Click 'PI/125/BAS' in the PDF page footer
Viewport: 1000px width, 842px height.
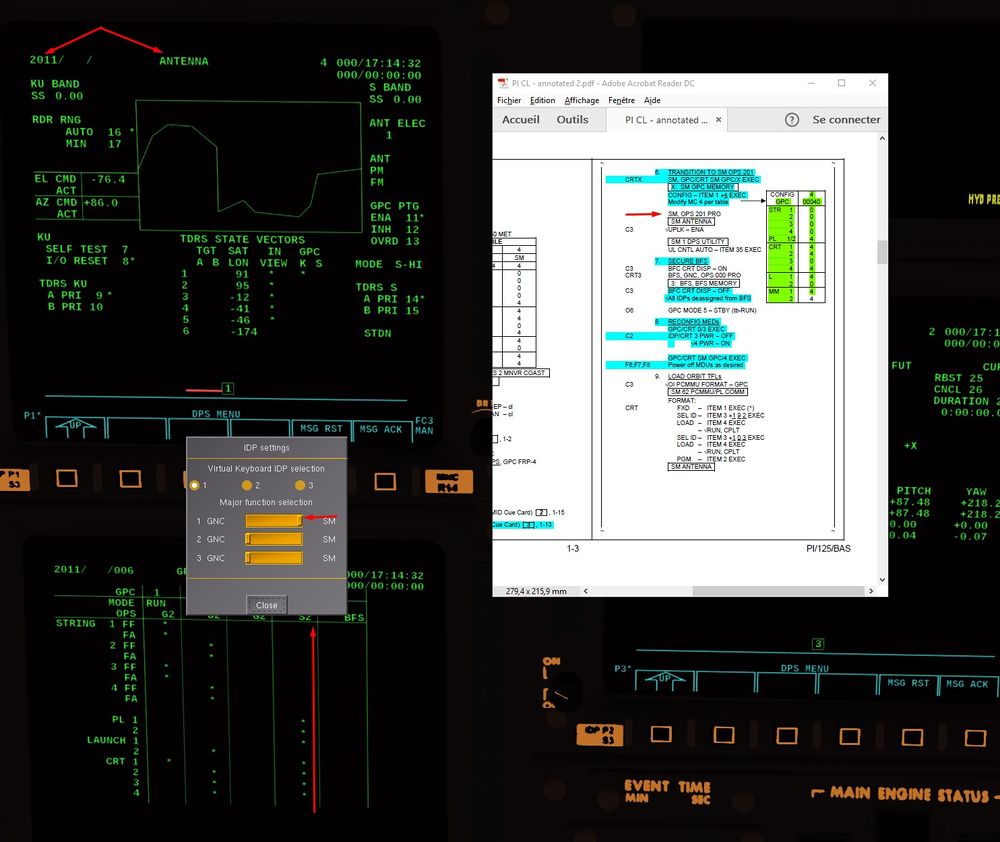[828, 549]
